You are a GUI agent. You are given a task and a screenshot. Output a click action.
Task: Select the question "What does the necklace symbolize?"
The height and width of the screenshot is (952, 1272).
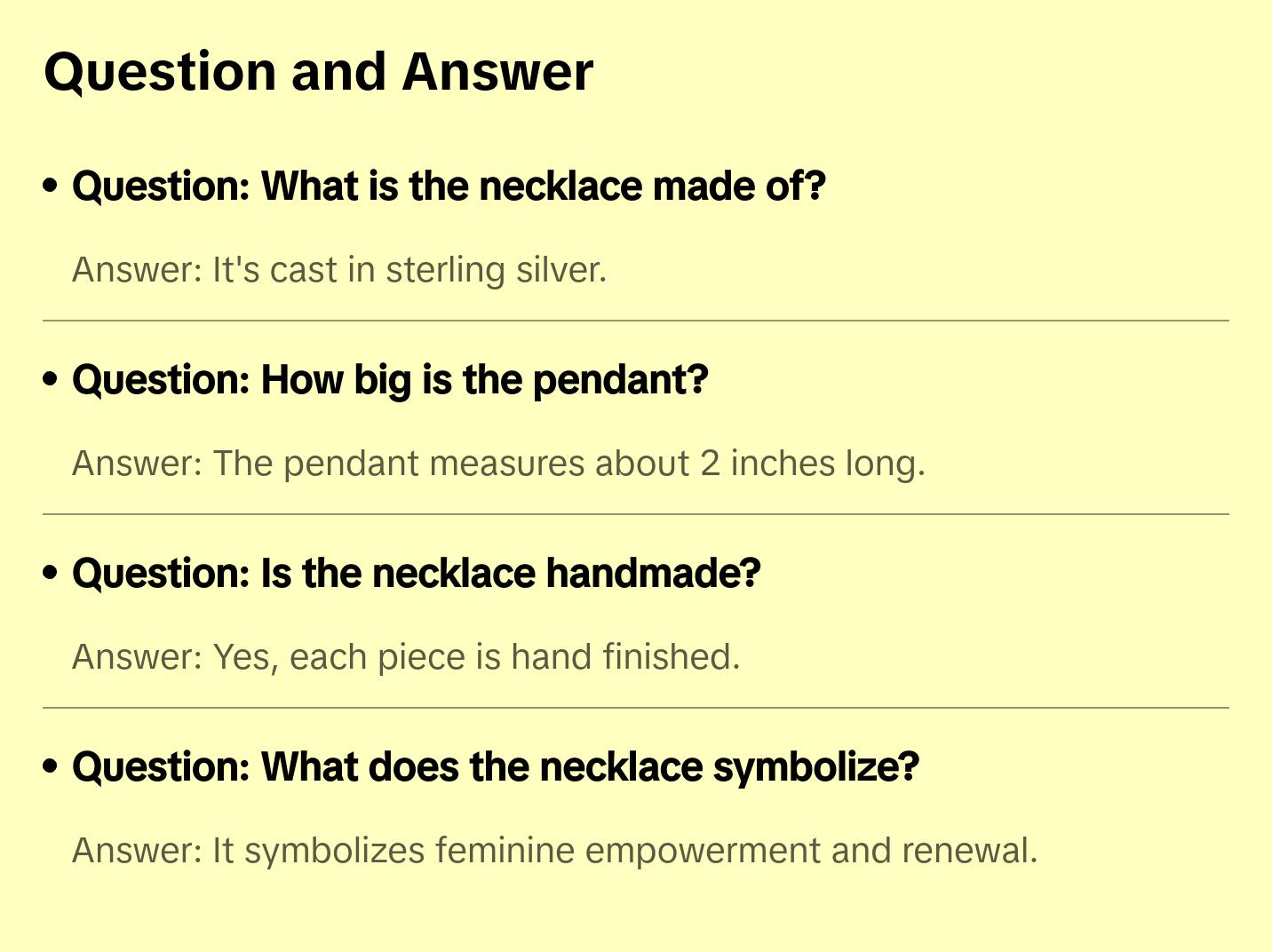tap(496, 766)
